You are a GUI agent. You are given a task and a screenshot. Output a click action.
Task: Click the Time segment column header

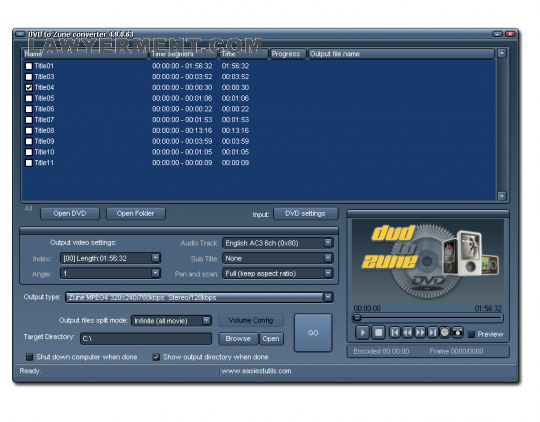pyautogui.click(x=184, y=54)
